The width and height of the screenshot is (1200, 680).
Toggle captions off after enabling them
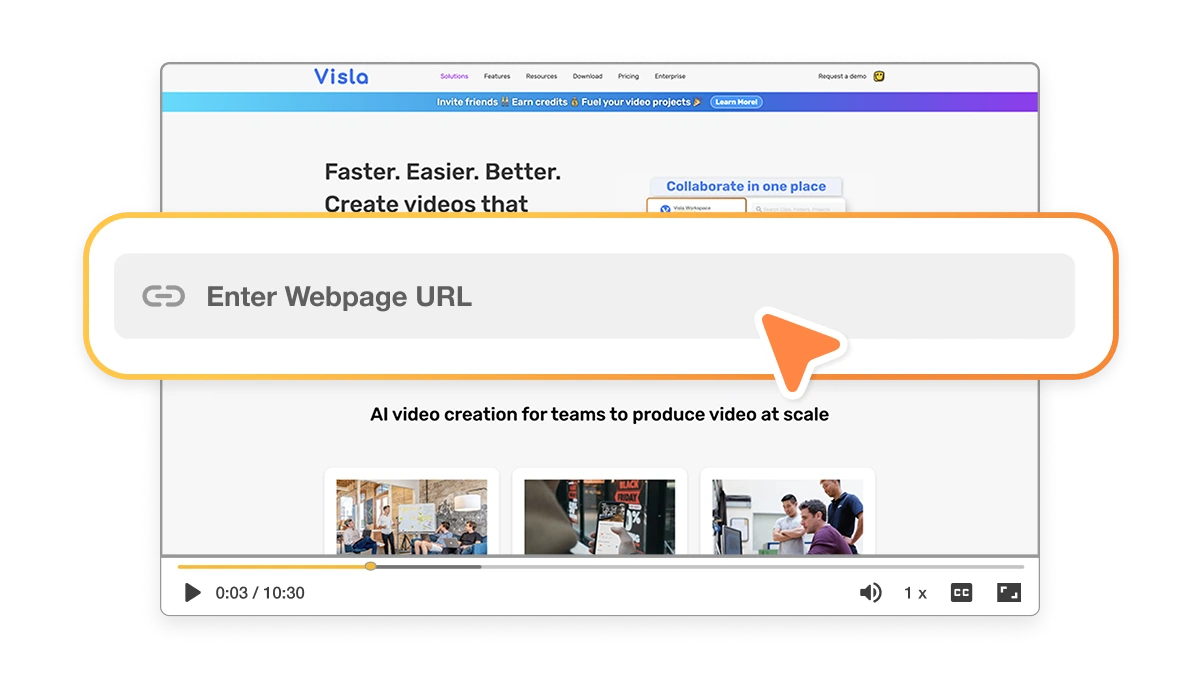[x=960, y=592]
